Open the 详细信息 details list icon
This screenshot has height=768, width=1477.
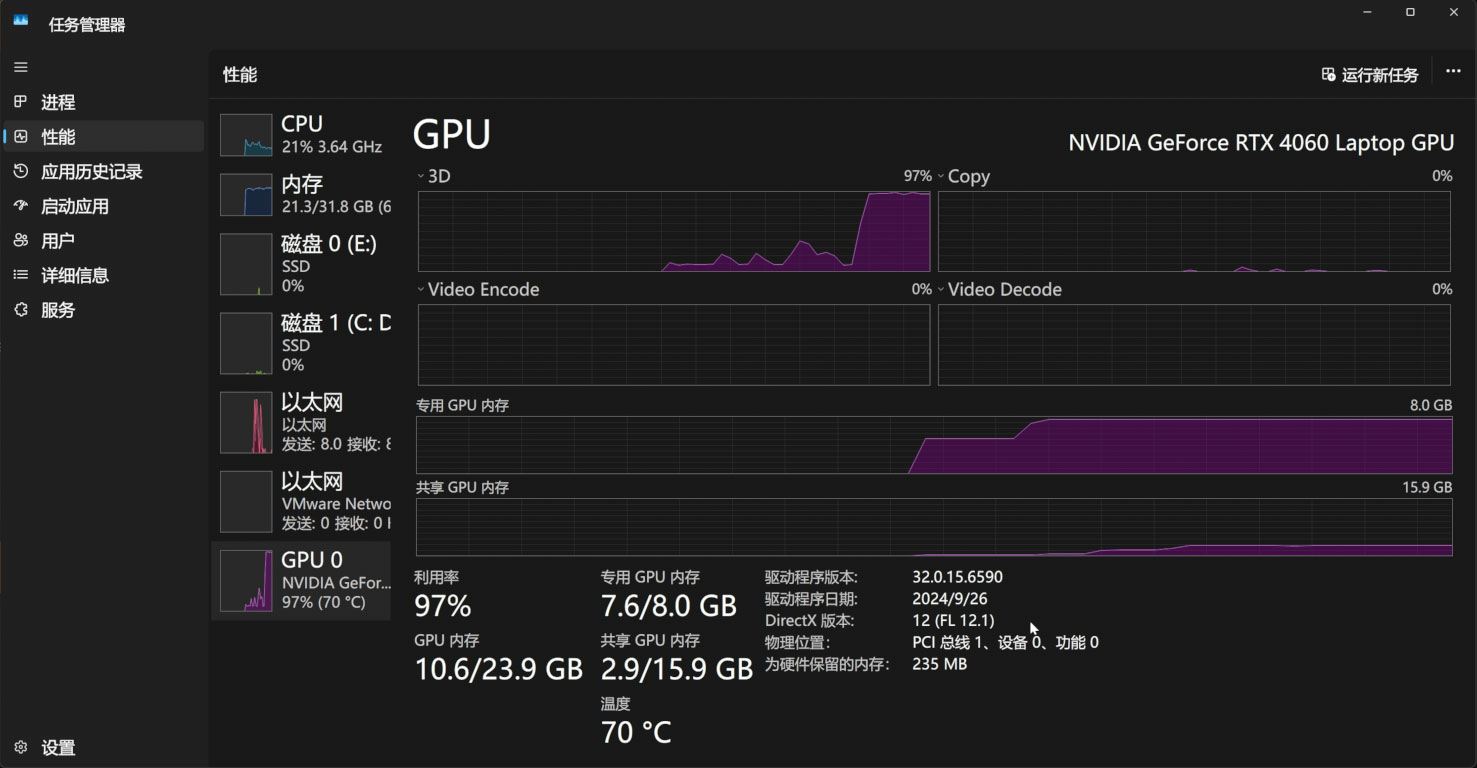click(21, 275)
